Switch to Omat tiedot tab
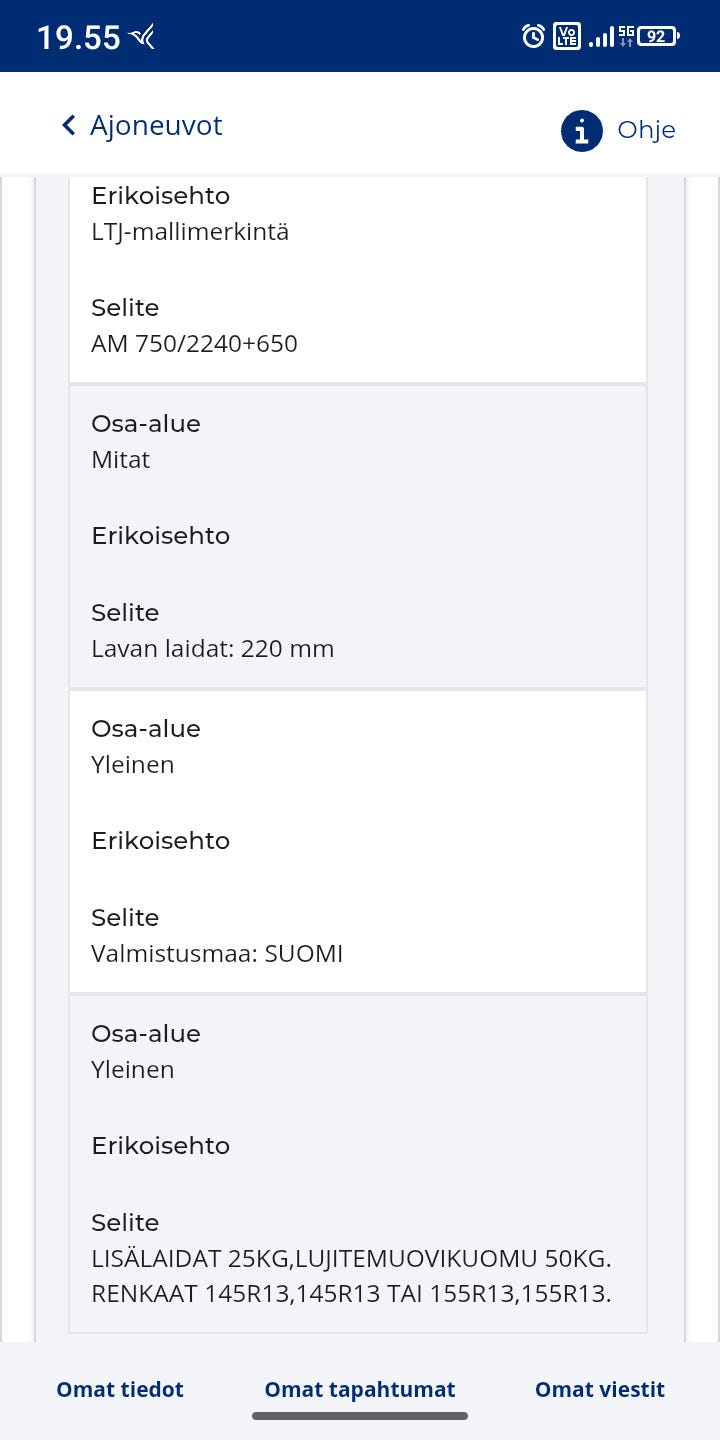 [120, 1389]
